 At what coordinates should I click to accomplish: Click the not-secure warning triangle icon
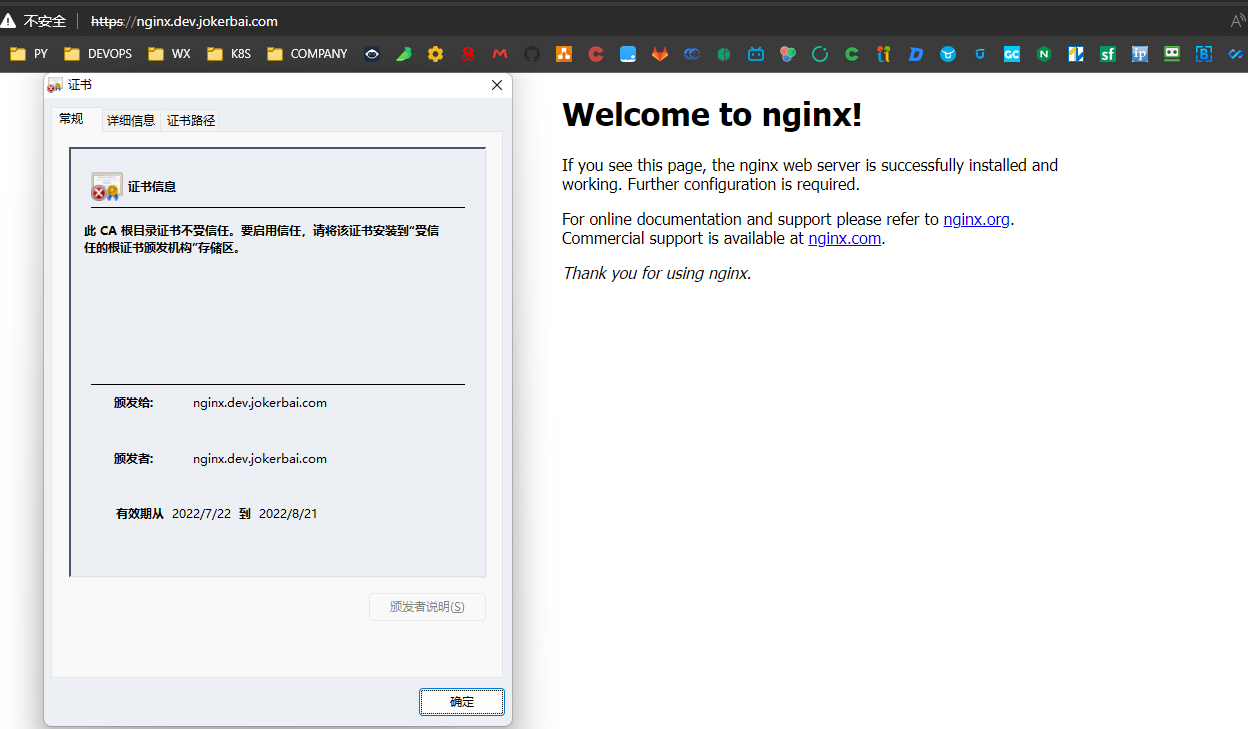9,20
